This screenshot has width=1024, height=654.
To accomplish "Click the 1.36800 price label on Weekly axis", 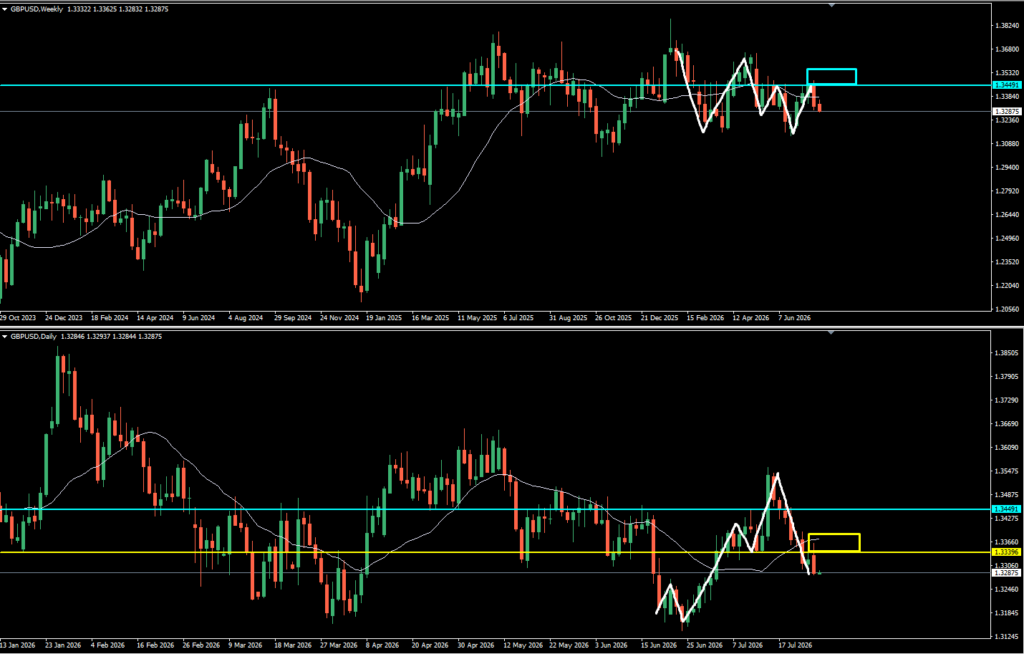I will pyautogui.click(x=1006, y=49).
